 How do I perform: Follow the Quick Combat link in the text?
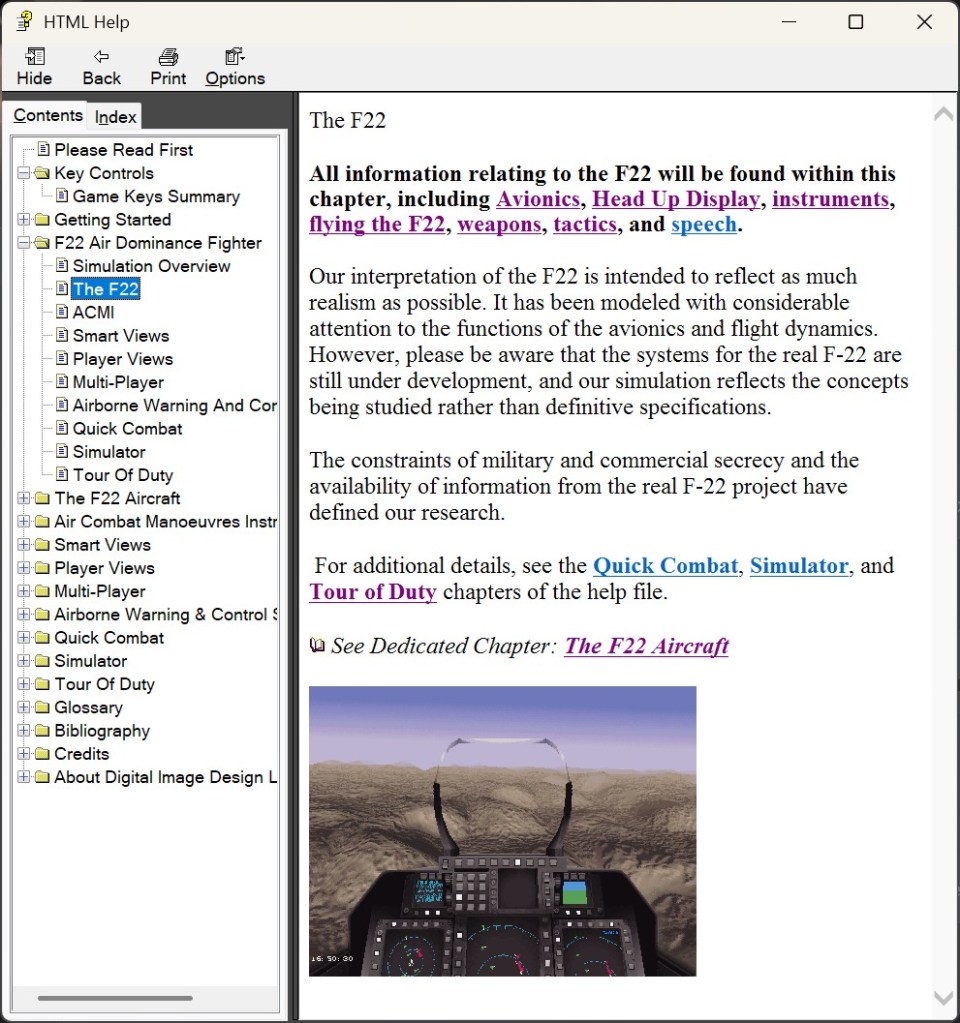(x=665, y=565)
